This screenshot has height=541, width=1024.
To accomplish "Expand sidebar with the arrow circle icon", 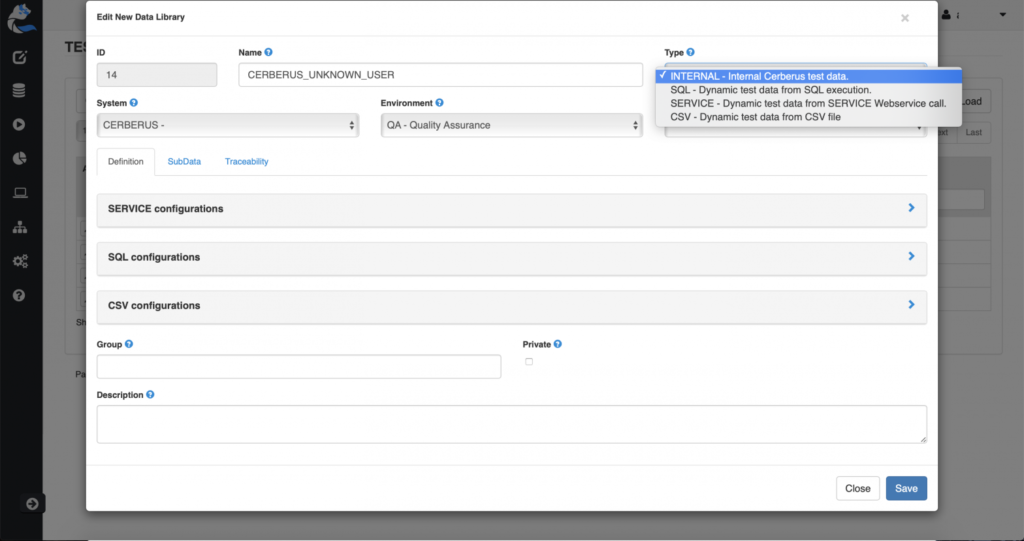I will pos(32,504).
